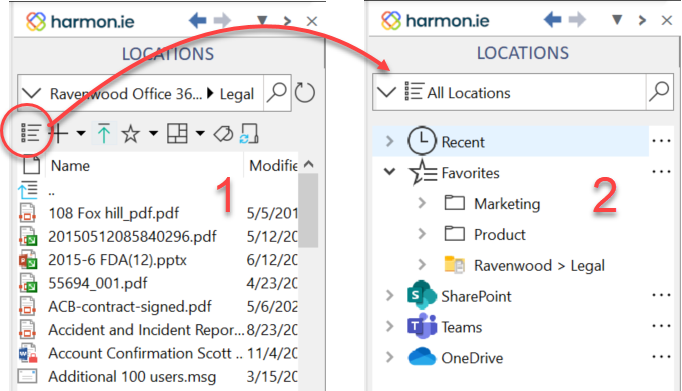Select the Teams location item

click(461, 327)
